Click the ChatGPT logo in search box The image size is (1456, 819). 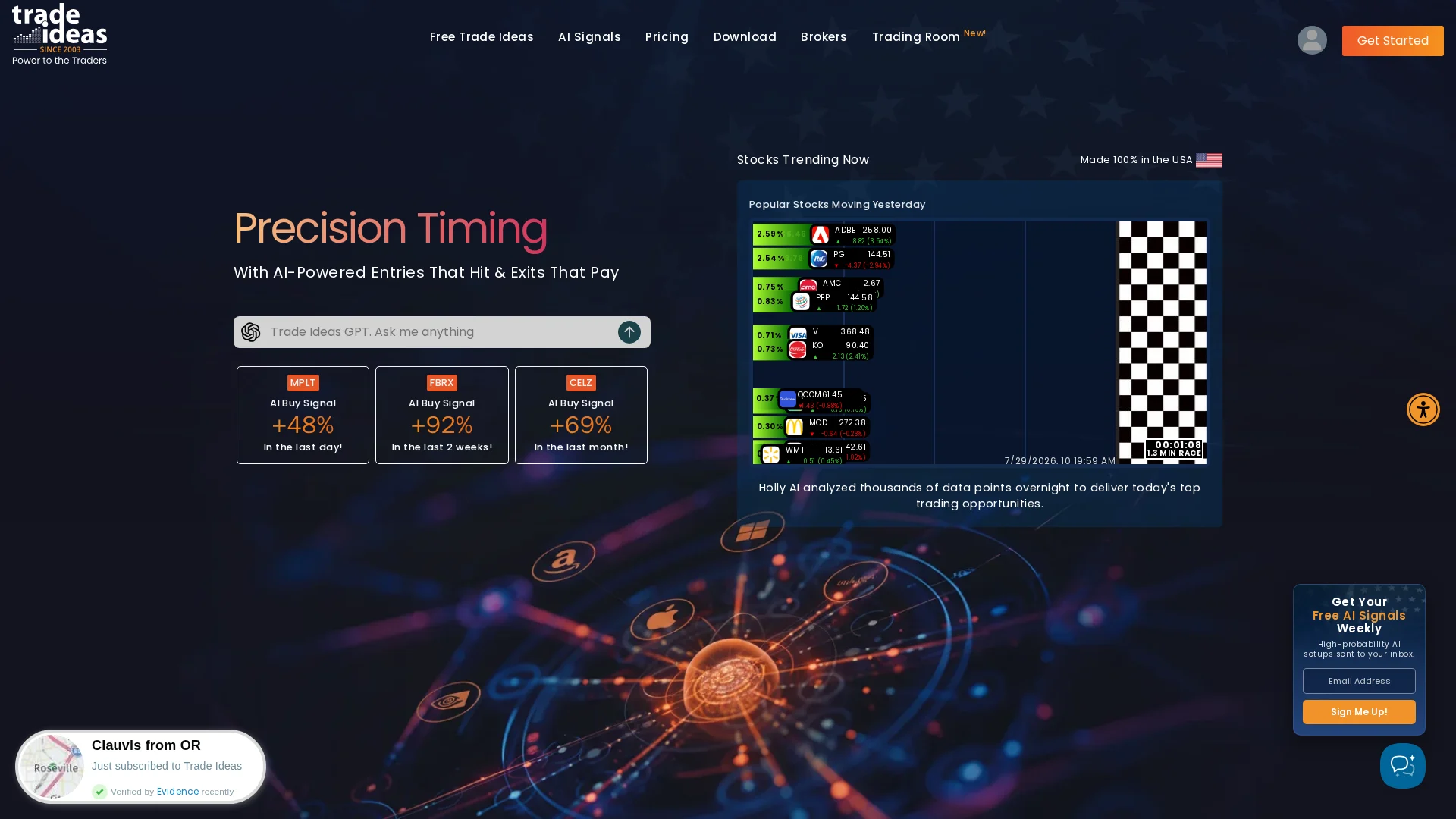pos(251,332)
